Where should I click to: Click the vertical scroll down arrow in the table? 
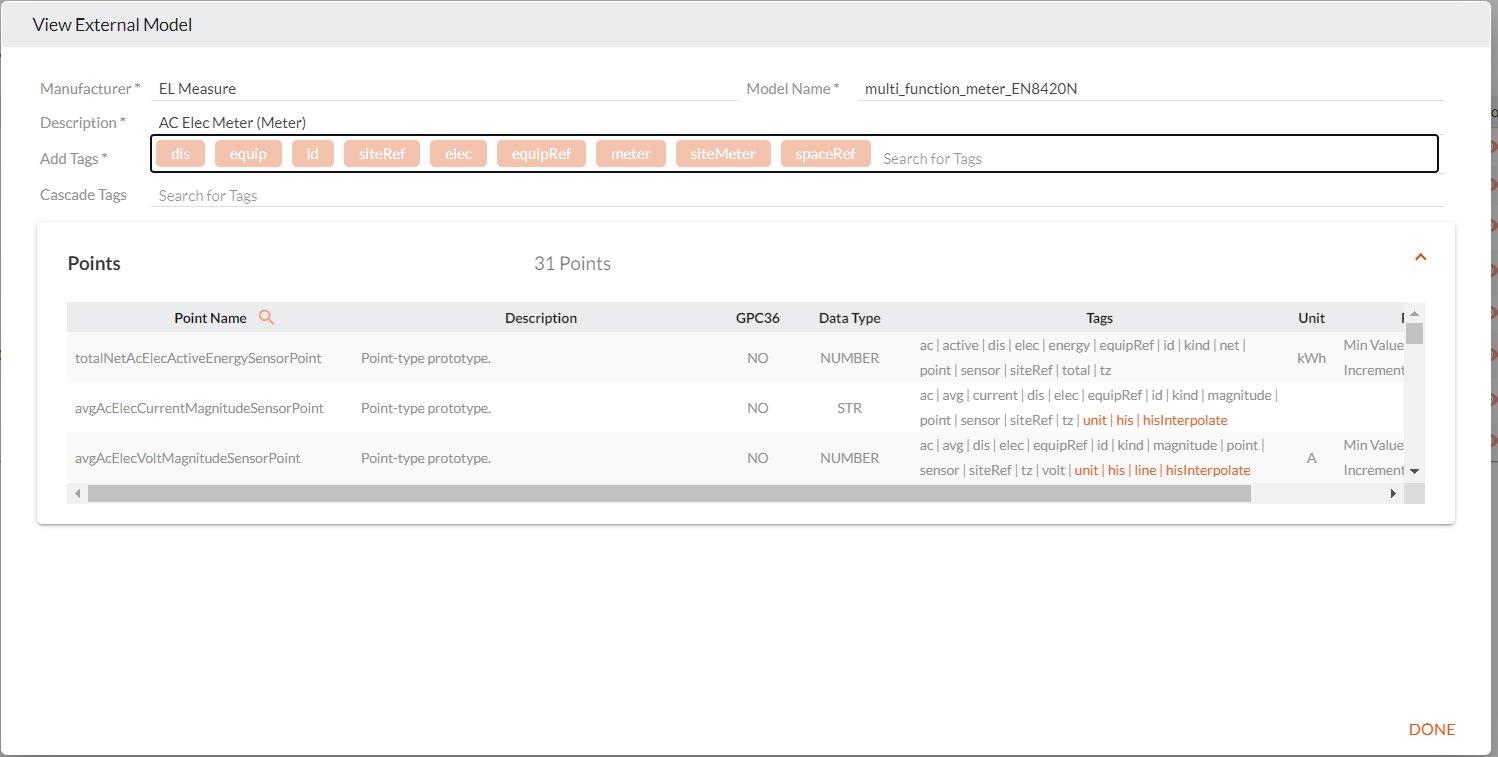[1414, 471]
